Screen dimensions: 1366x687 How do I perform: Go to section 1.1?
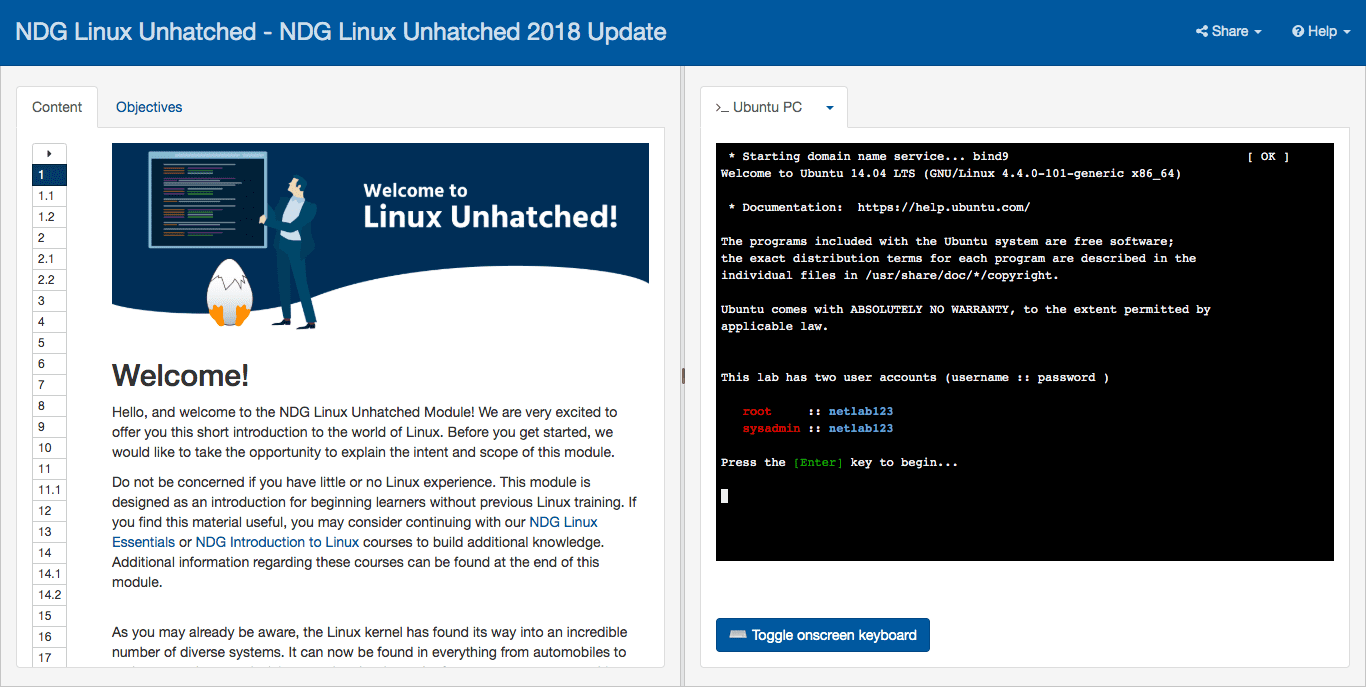tap(49, 196)
